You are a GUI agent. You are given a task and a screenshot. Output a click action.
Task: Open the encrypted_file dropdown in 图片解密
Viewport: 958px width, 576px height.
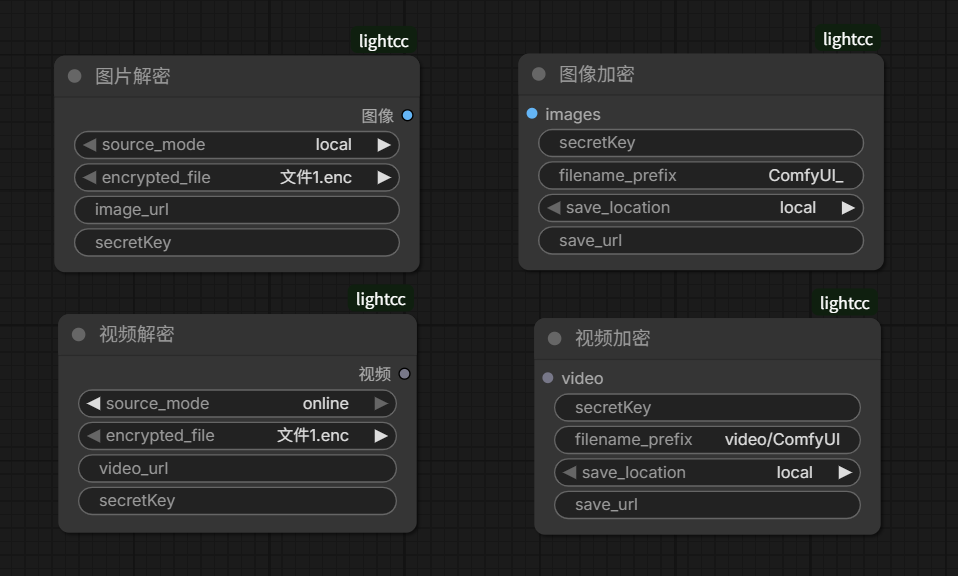pos(237,178)
